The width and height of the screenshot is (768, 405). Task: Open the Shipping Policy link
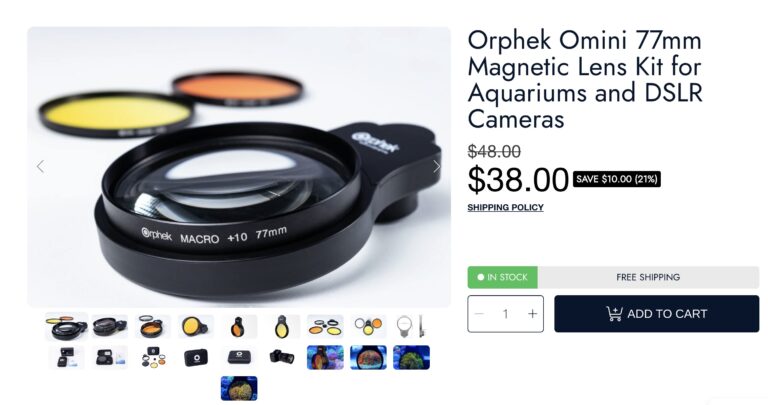tap(505, 208)
